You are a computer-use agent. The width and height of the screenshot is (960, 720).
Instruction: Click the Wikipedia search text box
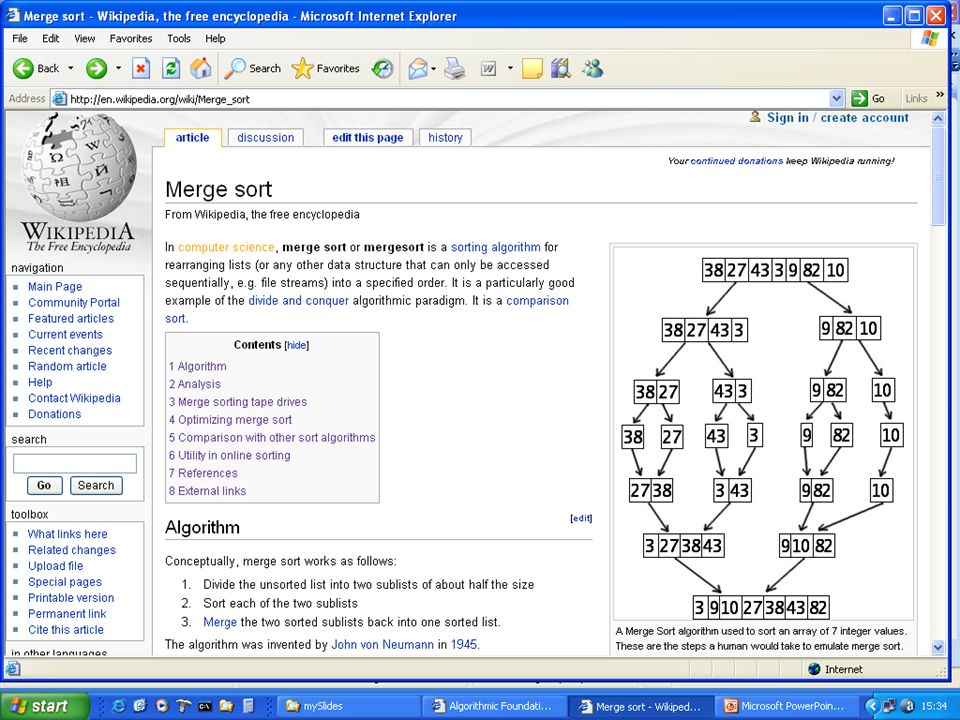75,463
